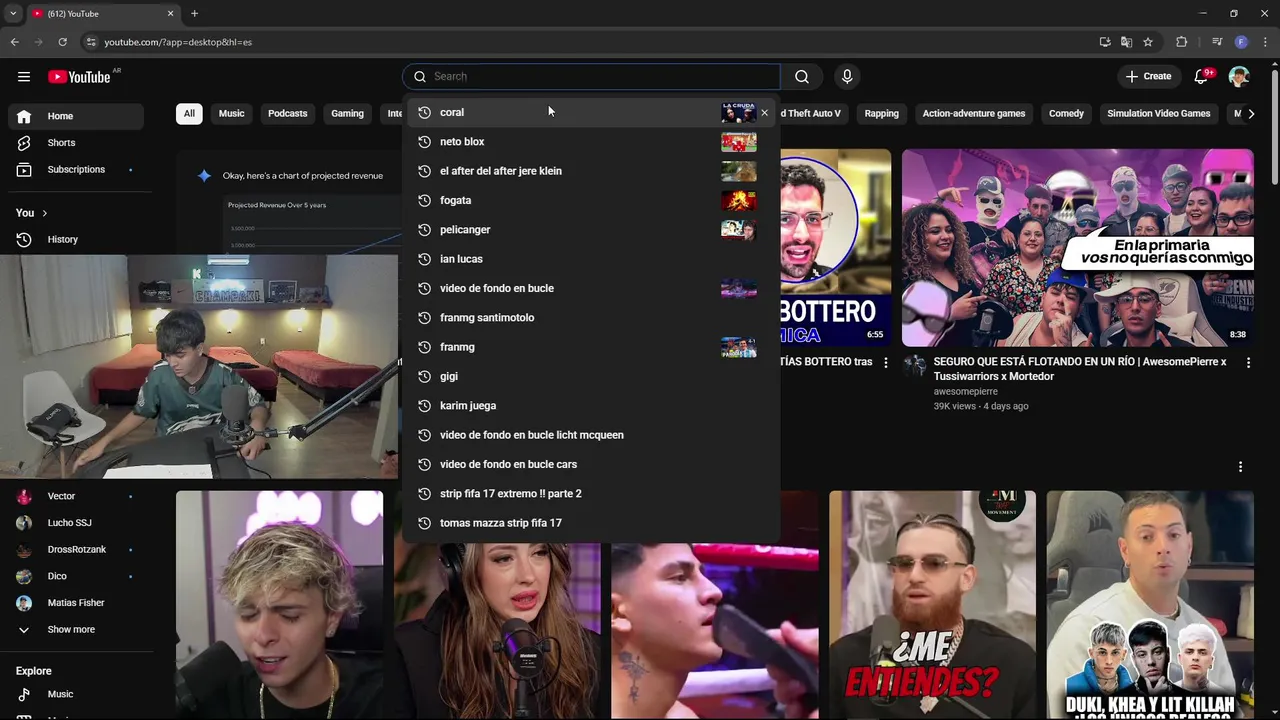Open the notifications bell
This screenshot has width=1280, height=720.
pos(1202,77)
